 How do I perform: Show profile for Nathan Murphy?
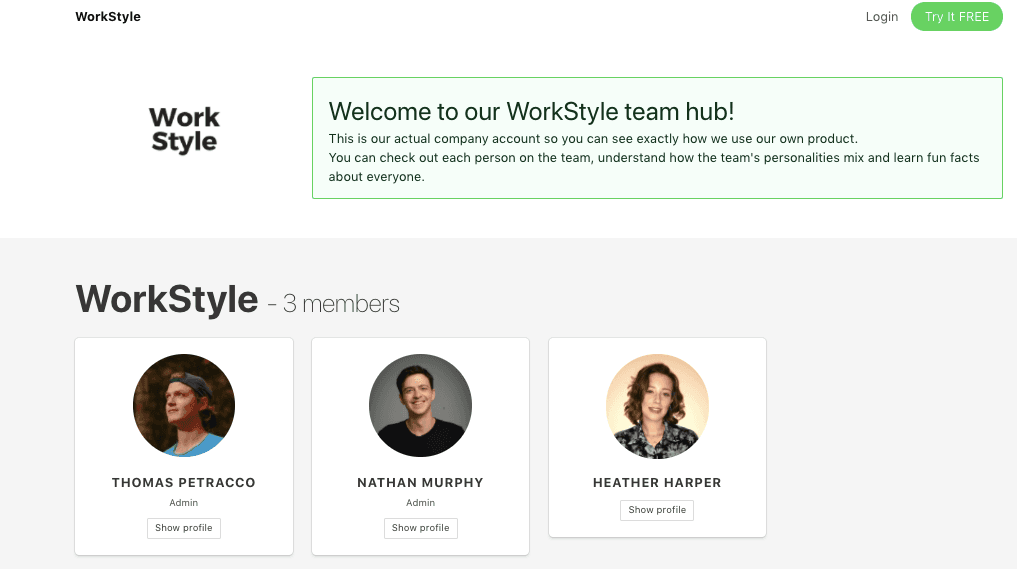[420, 527]
